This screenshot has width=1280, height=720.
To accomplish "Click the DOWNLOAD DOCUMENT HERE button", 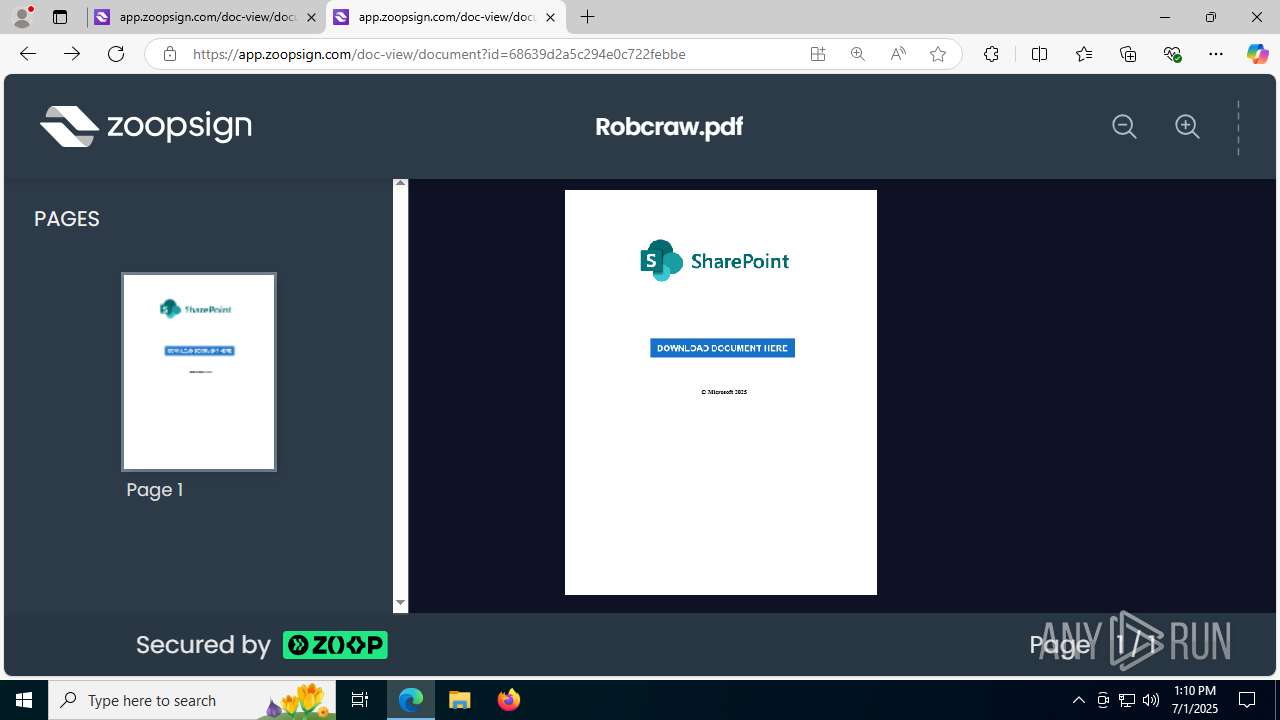I will (722, 348).
